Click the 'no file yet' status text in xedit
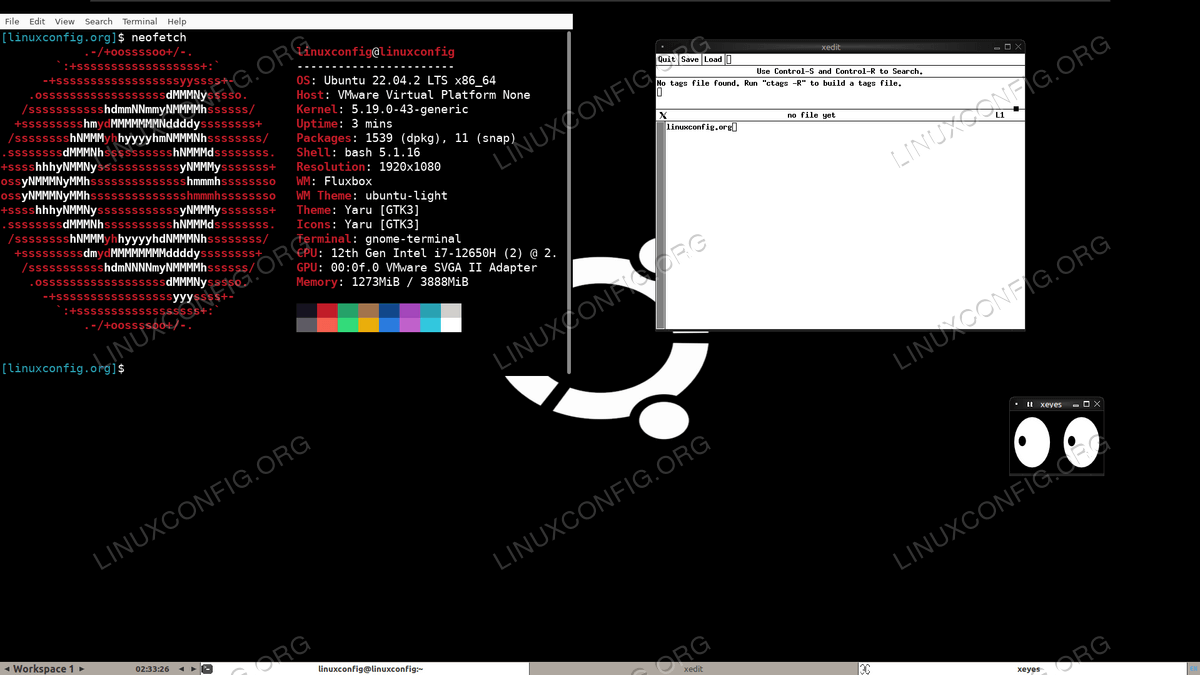 (x=811, y=115)
